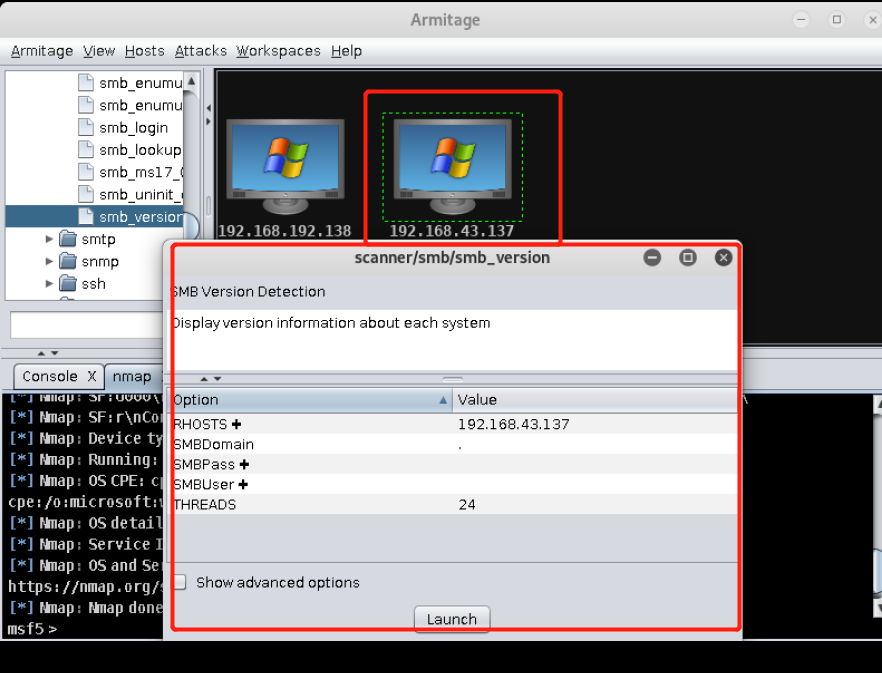Click the smb_version module file icon
This screenshot has height=673, width=882.
pos(86,217)
